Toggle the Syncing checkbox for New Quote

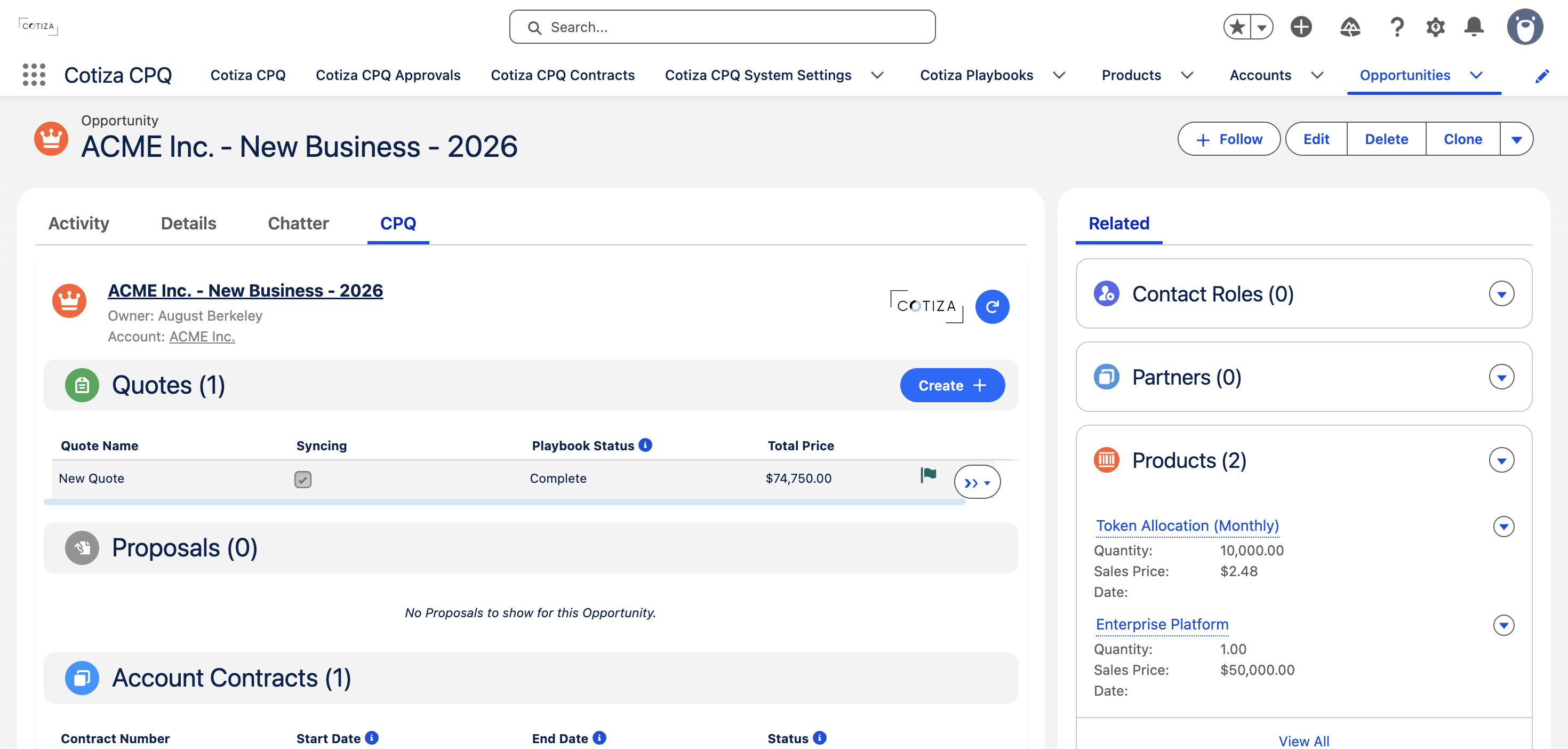pos(302,479)
